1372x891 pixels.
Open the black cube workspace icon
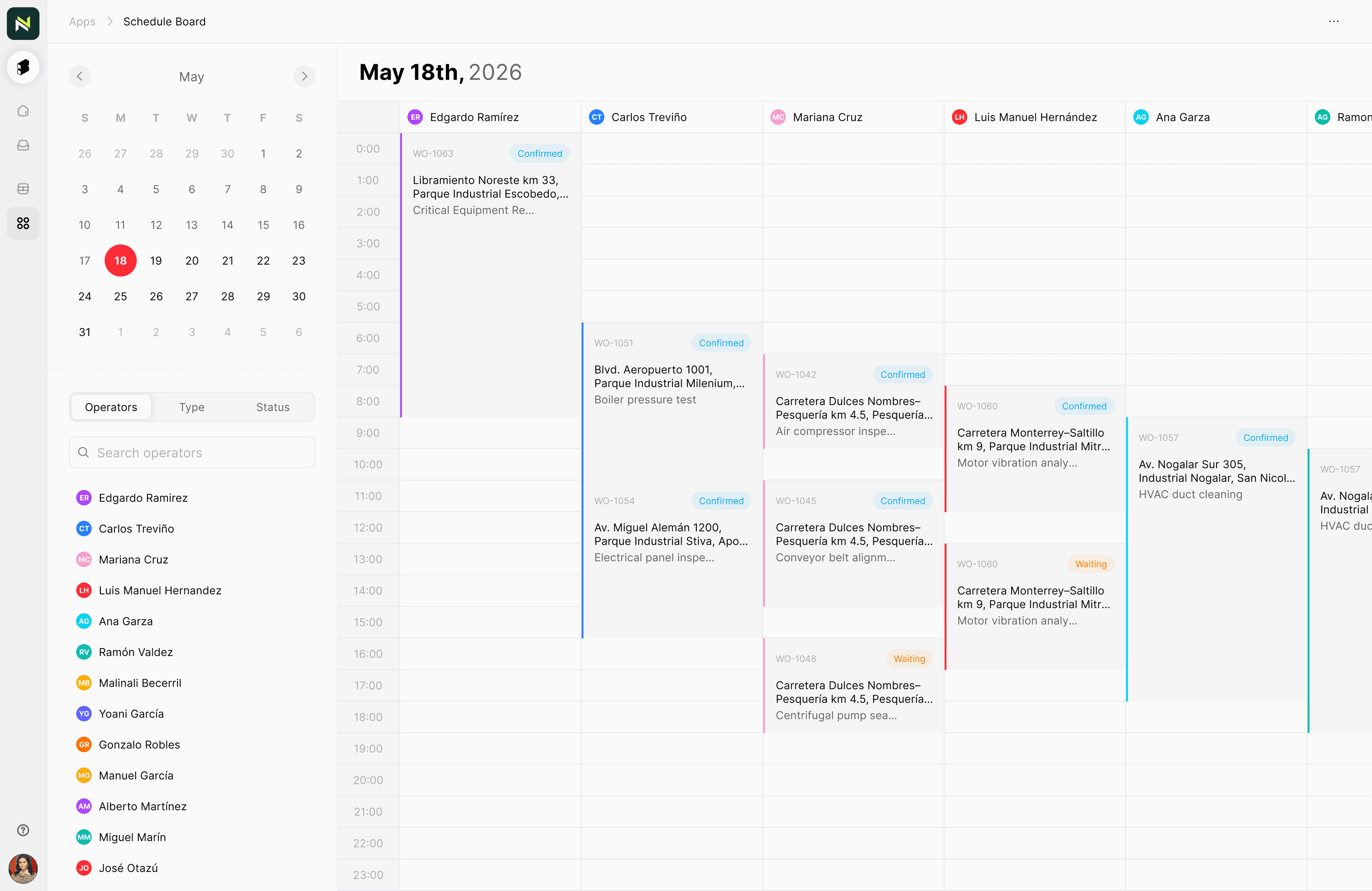tap(23, 67)
